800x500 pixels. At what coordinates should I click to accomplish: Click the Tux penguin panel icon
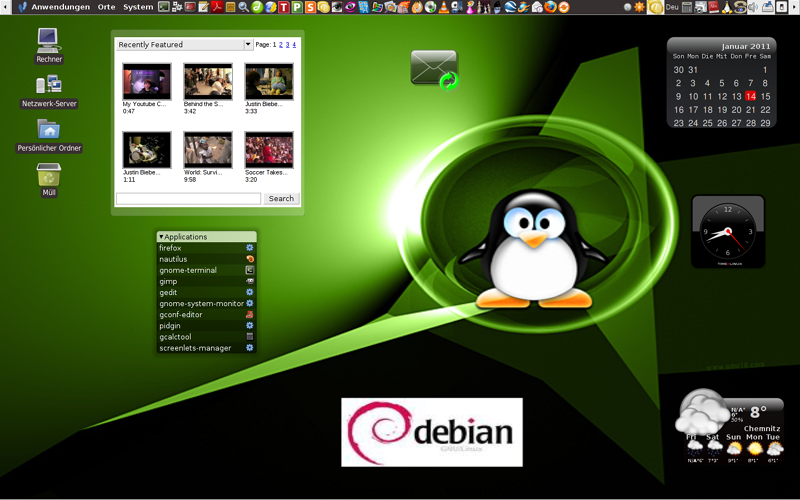pyautogui.click(x=727, y=7)
